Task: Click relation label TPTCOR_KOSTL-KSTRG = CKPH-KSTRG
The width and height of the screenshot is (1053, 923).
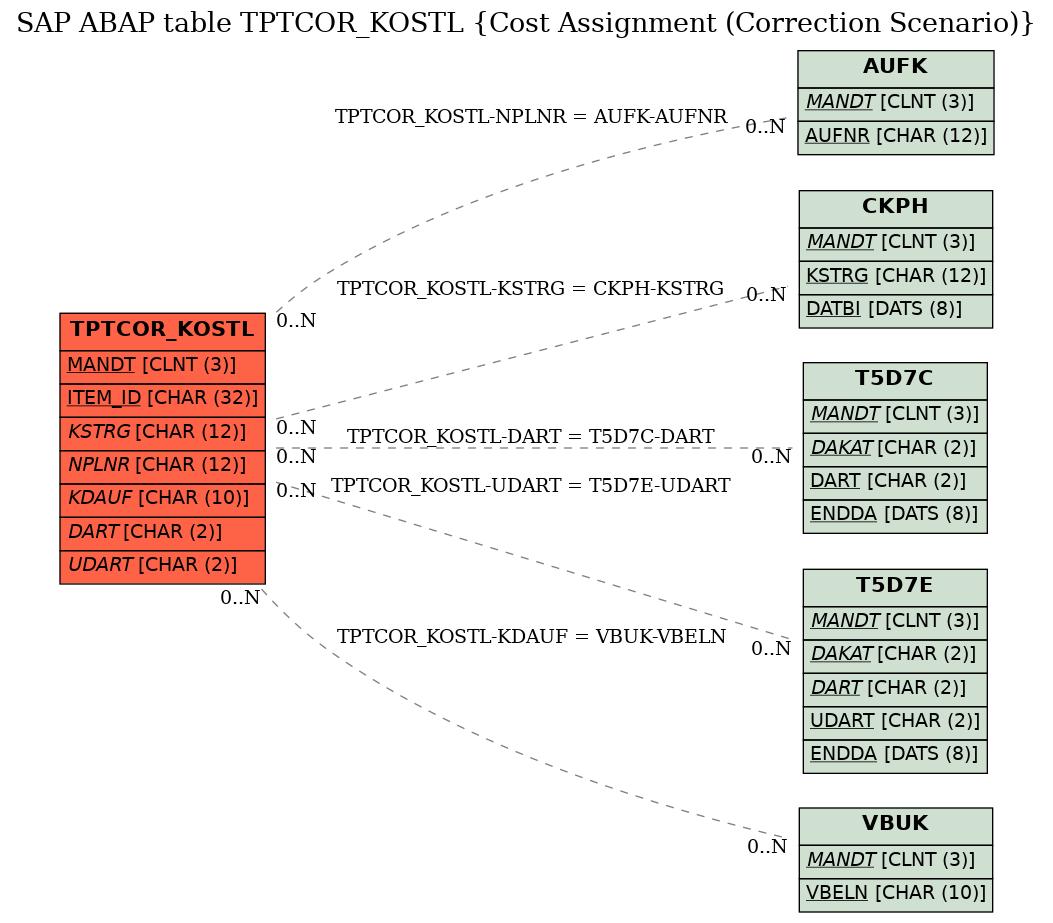Action: click(x=530, y=289)
